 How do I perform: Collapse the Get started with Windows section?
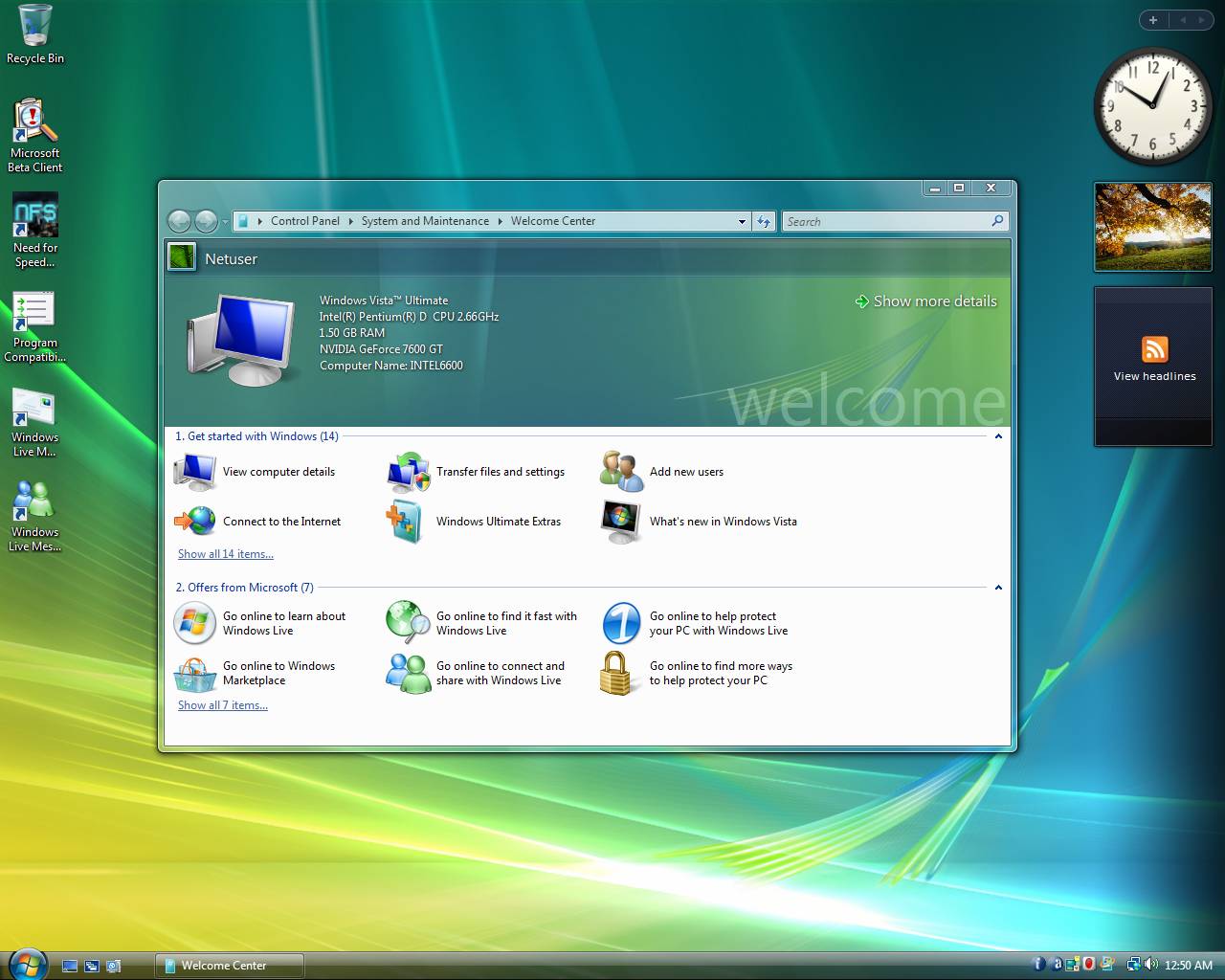pyautogui.click(x=998, y=436)
